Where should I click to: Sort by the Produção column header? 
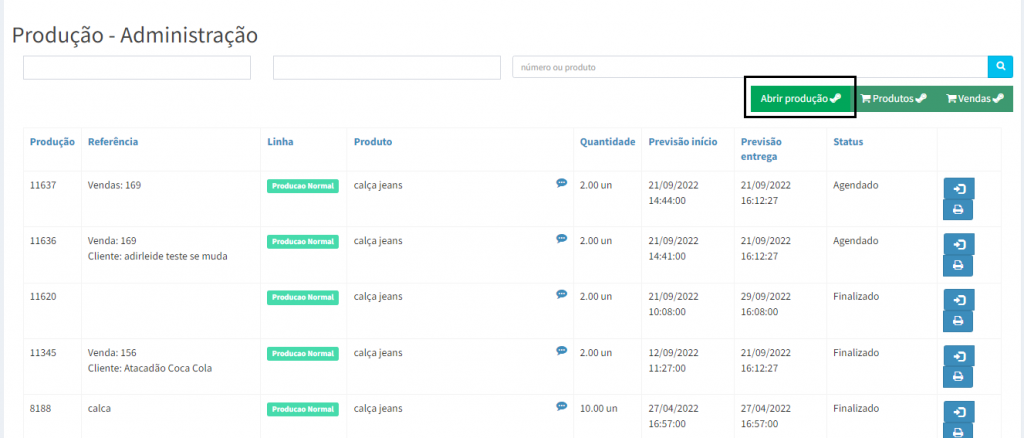coord(52,142)
